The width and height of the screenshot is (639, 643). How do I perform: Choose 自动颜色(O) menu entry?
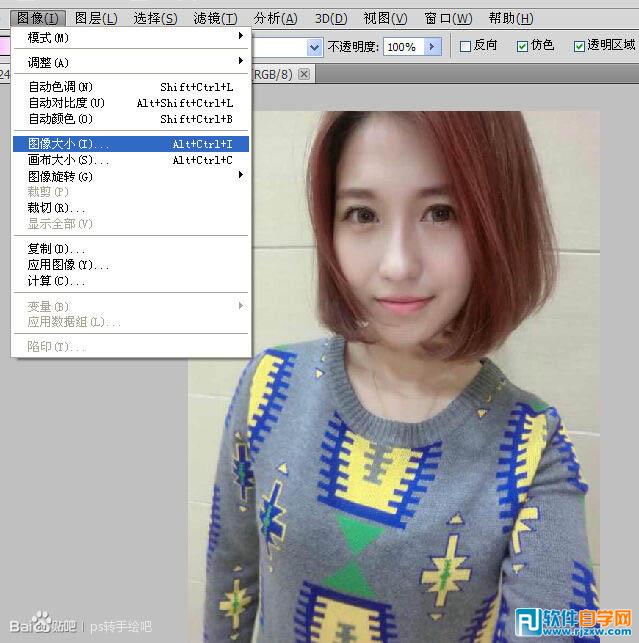coord(131,119)
